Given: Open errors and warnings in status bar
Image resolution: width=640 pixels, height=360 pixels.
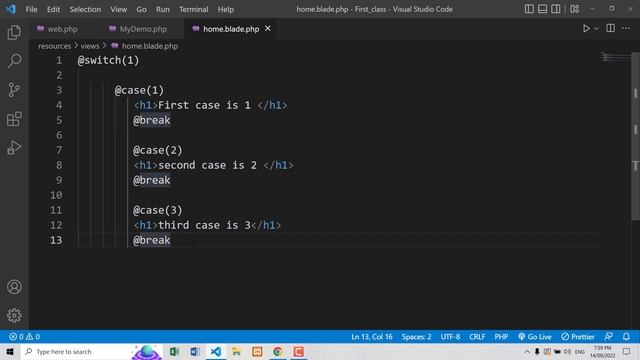Looking at the screenshot, I should tap(24, 337).
